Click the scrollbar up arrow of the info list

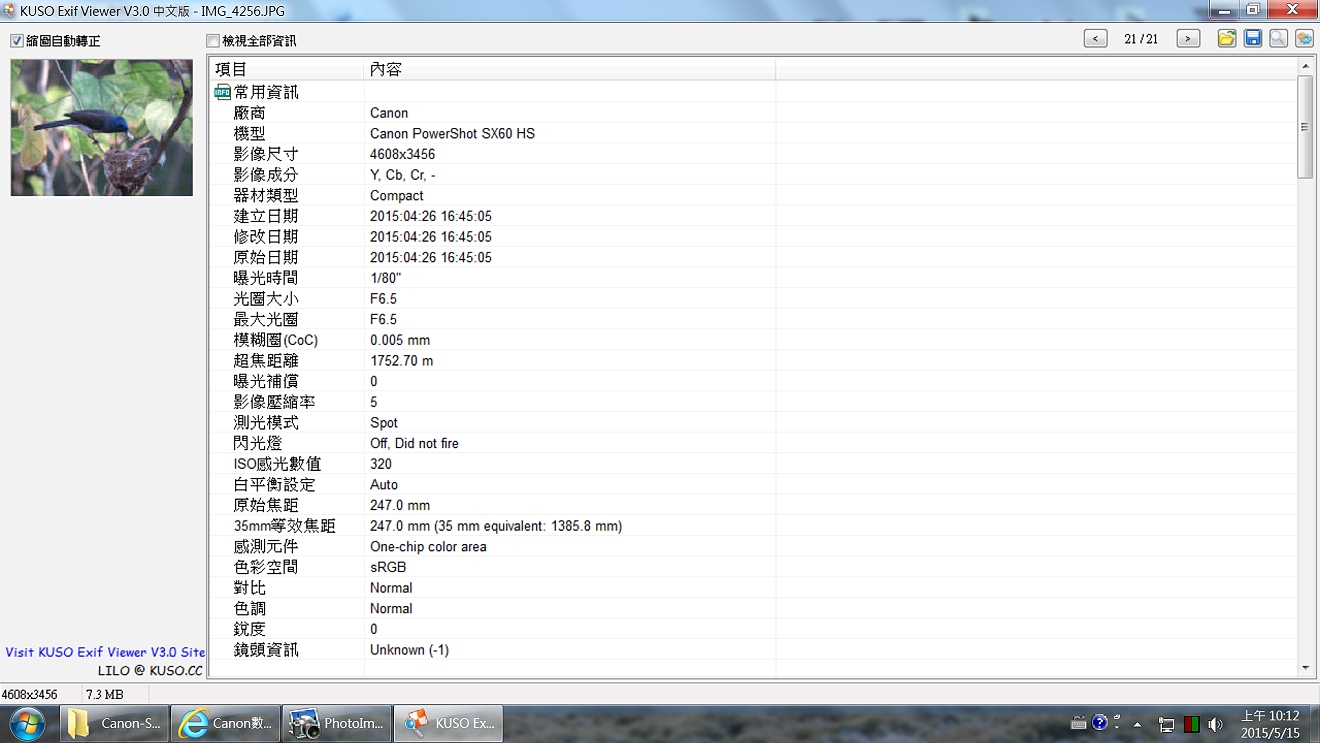click(1305, 66)
